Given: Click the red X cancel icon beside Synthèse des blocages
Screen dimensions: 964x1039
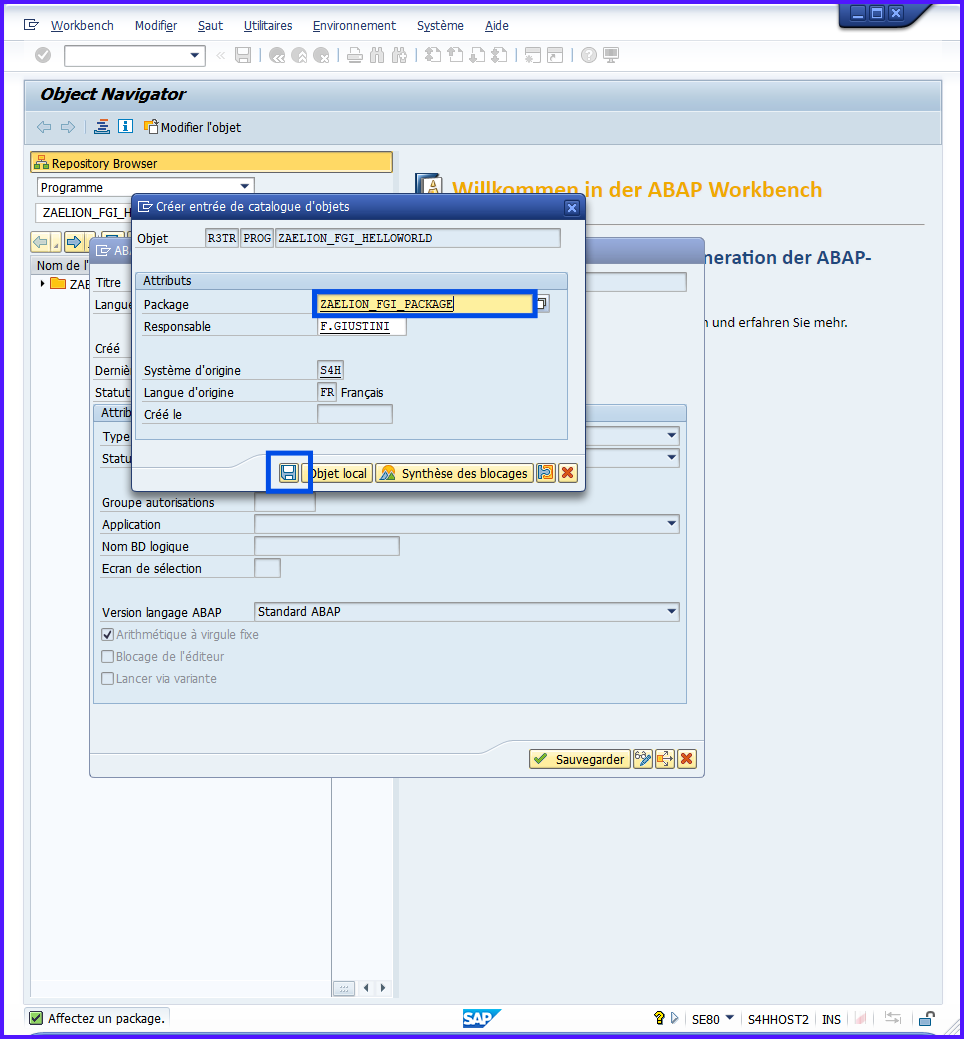Looking at the screenshot, I should click(x=568, y=473).
